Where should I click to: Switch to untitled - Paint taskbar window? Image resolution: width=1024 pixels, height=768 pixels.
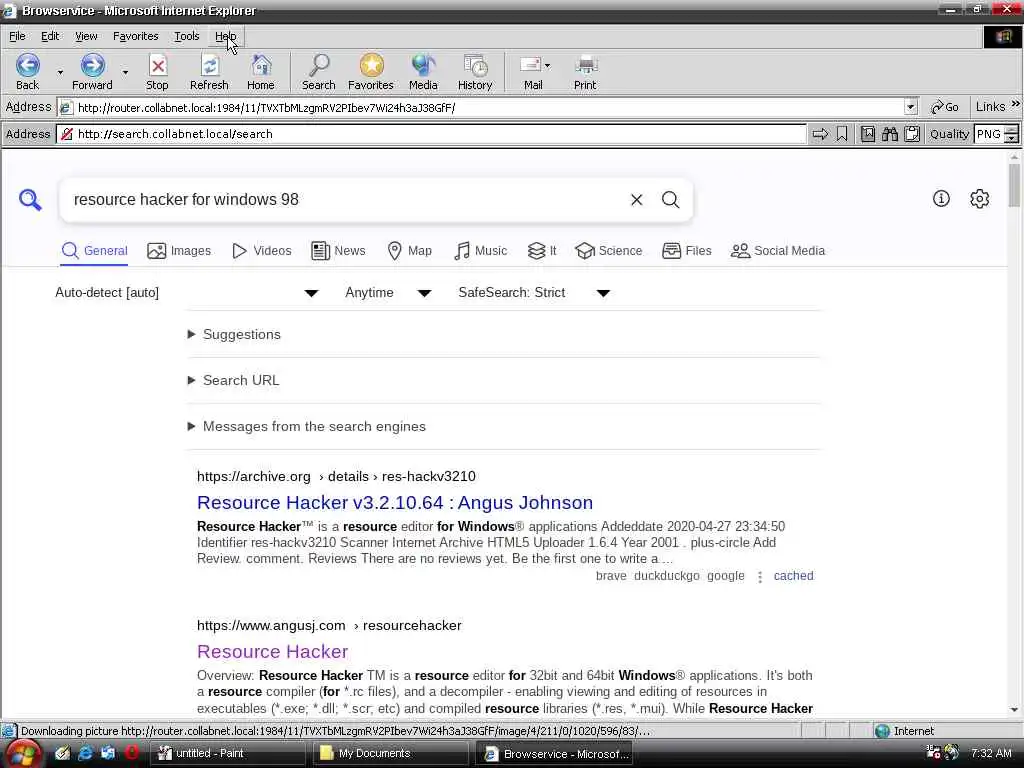point(229,754)
